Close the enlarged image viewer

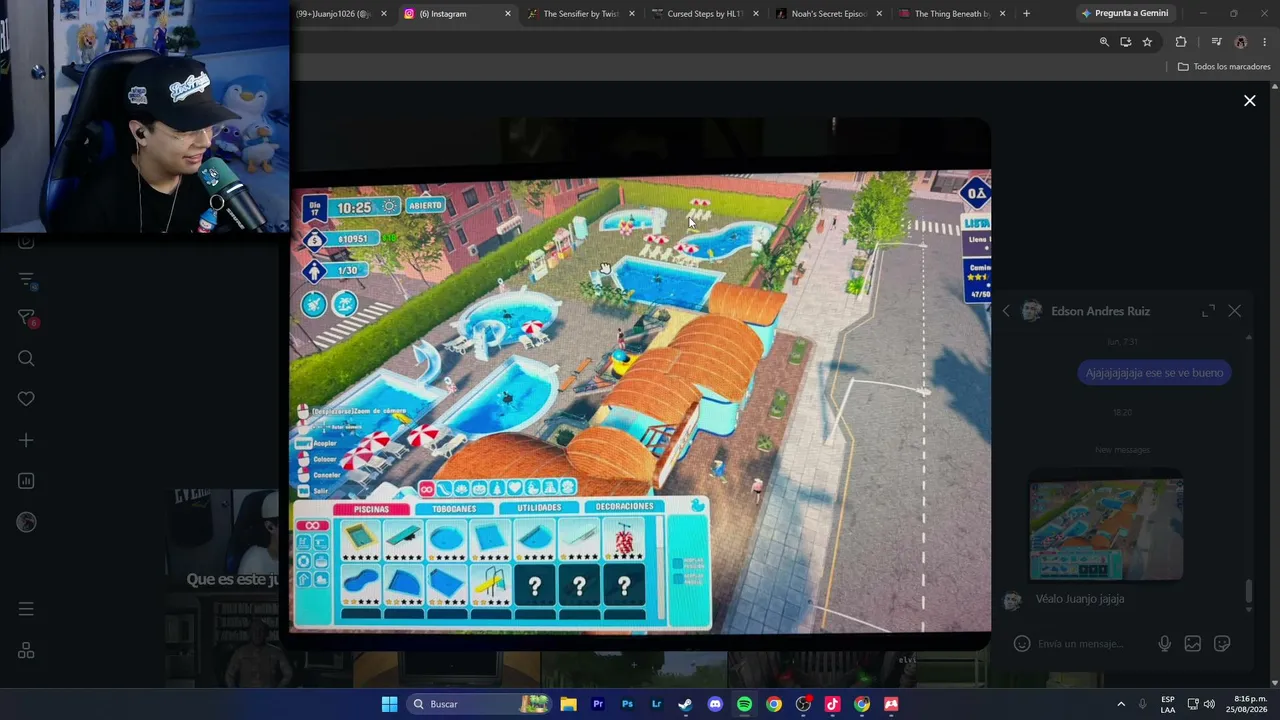tap(1249, 100)
